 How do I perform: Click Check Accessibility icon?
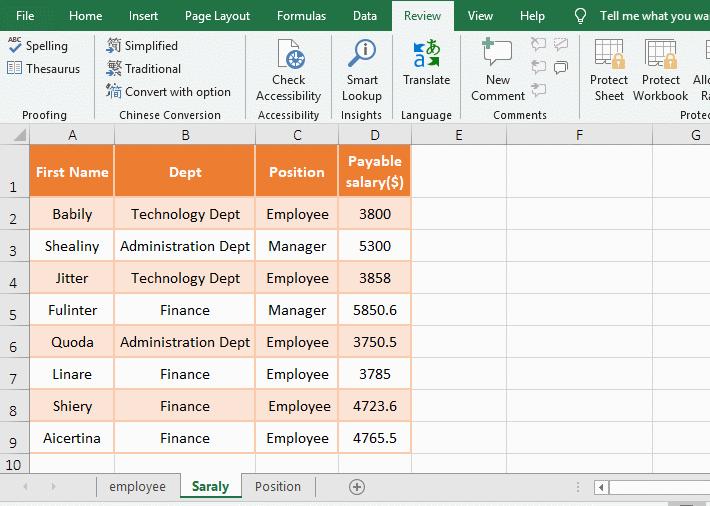pyautogui.click(x=288, y=70)
